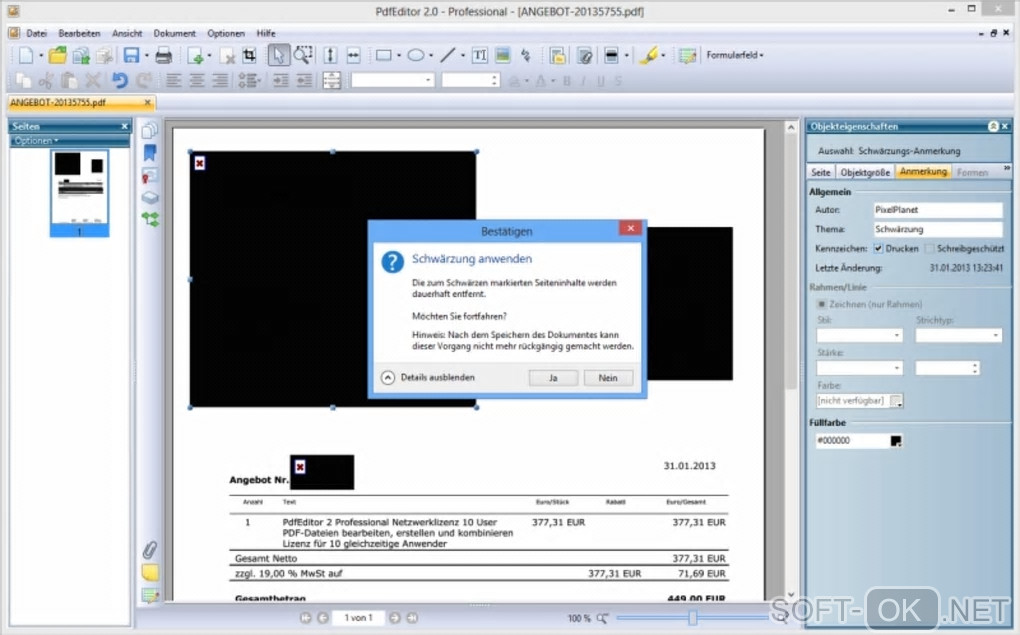Open the Hilfe menu
This screenshot has height=635, width=1020.
[265, 33]
